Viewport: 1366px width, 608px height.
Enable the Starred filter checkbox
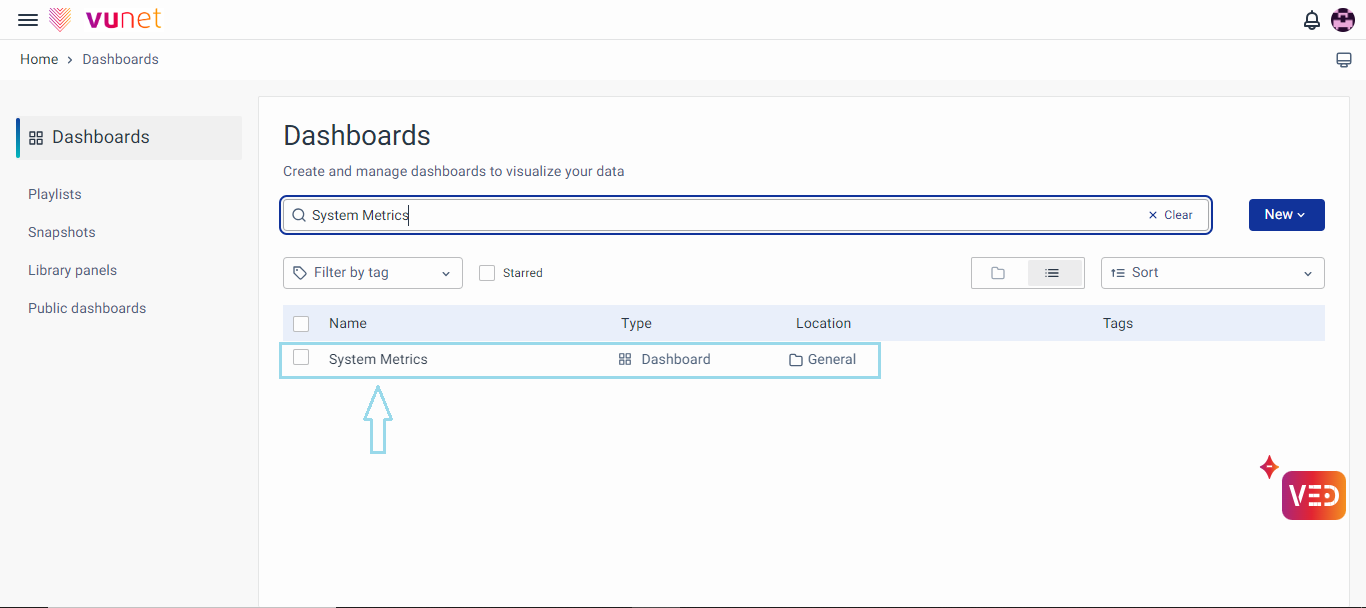coord(487,273)
